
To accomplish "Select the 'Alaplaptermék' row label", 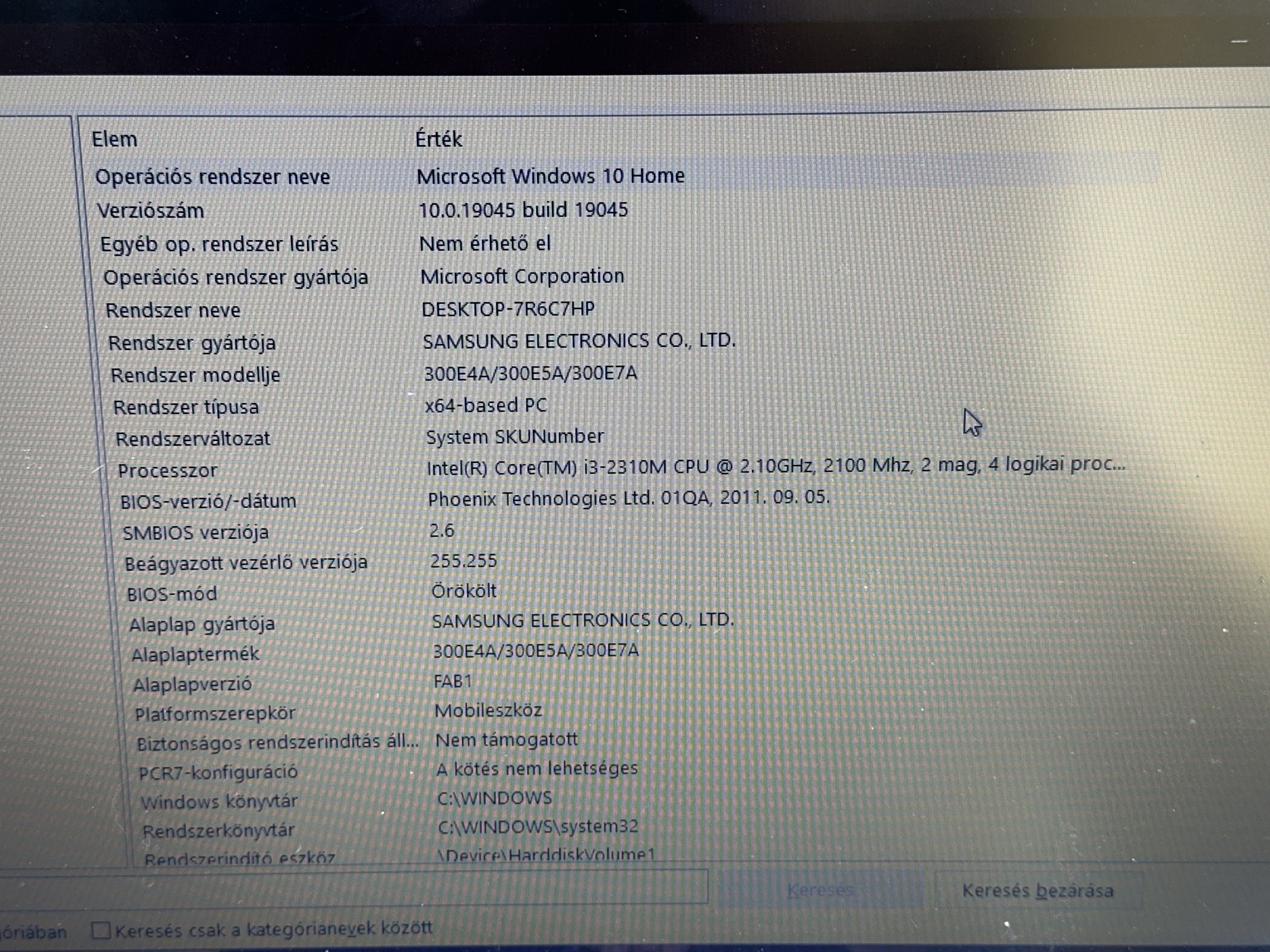I will click(195, 654).
